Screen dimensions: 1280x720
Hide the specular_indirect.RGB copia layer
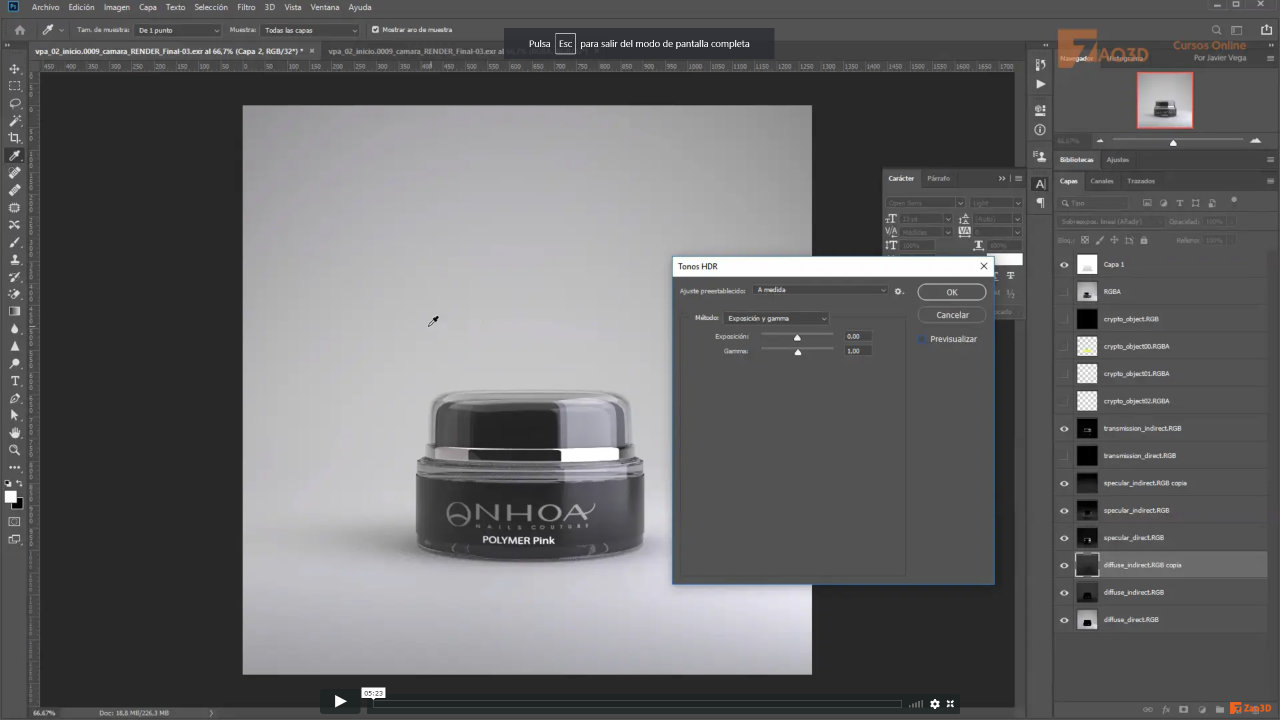[1064, 483]
